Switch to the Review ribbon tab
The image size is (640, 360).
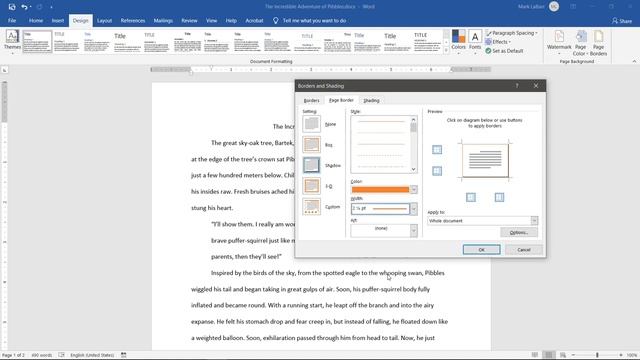coord(189,20)
